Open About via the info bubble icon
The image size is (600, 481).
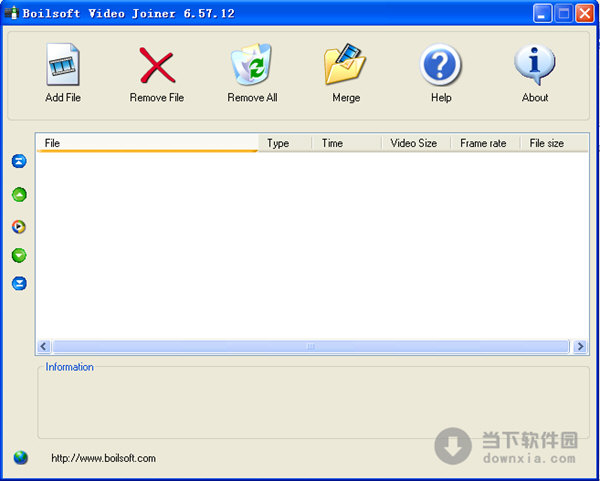tap(535, 64)
